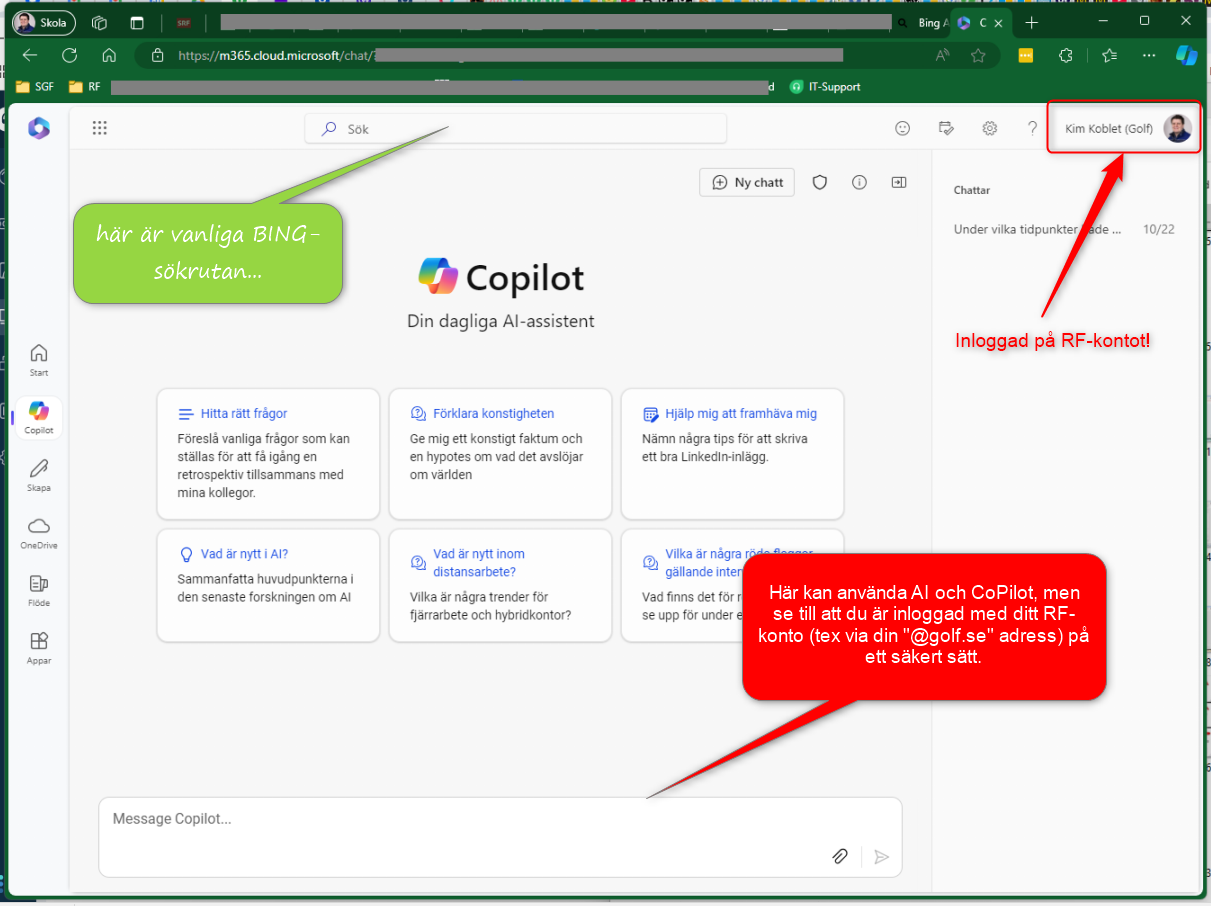Click the Chattar heading
Image resolution: width=1211 pixels, height=906 pixels.
972,189
